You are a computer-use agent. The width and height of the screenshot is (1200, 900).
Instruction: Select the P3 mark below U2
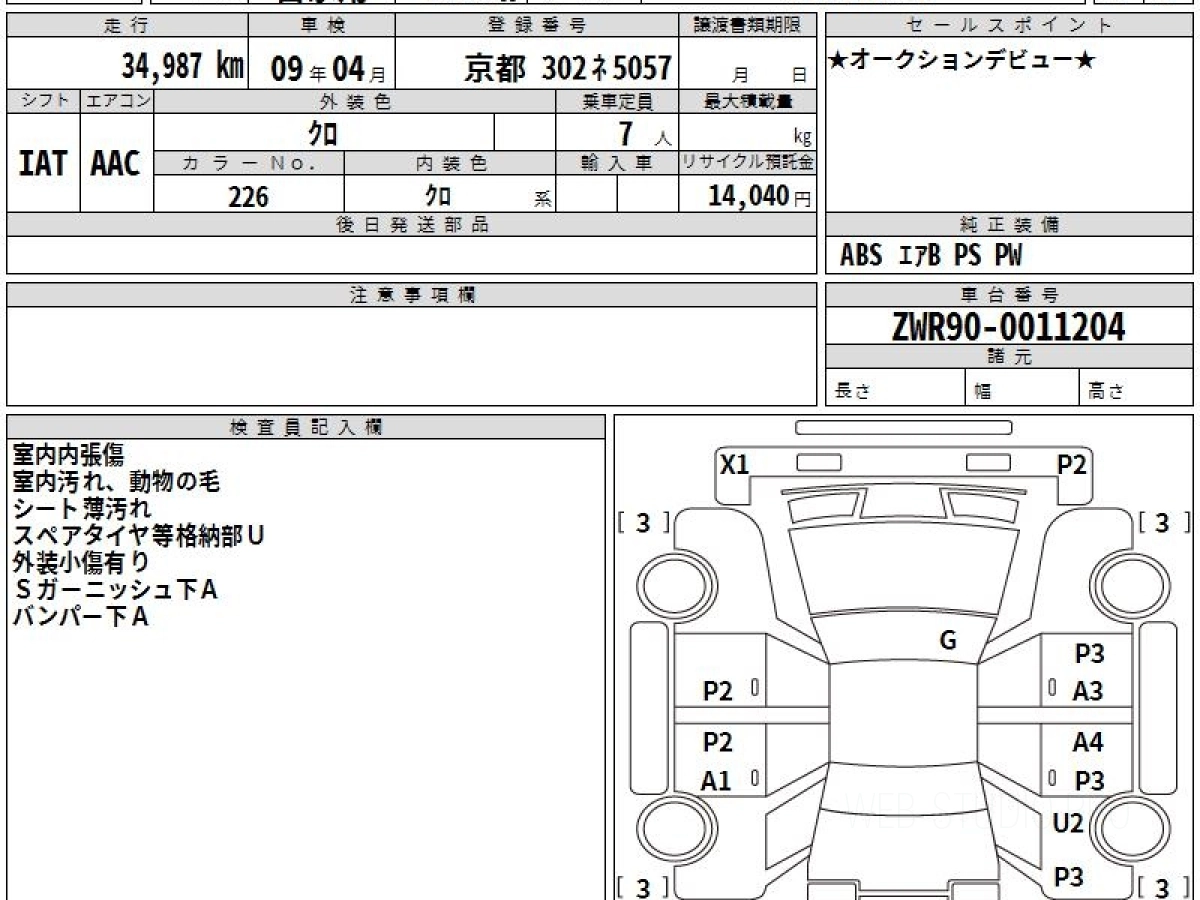(x=1068, y=877)
